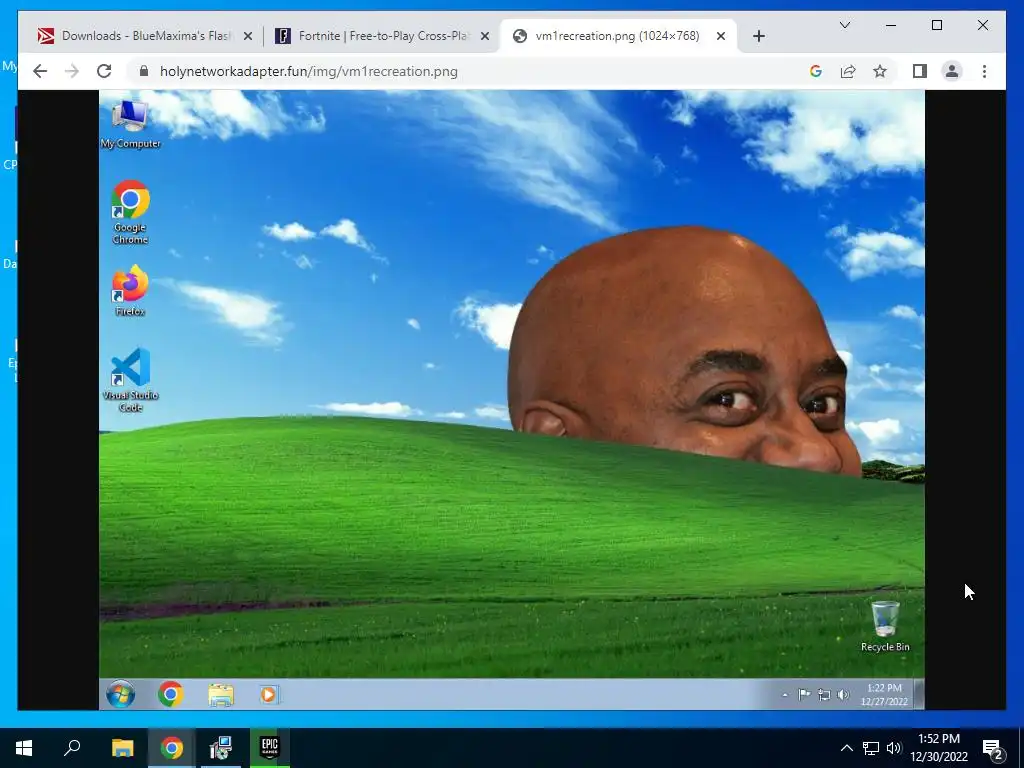Open the volume speaker tray icon
Viewport: 1024px width, 768px height.
pyautogui.click(x=893, y=748)
